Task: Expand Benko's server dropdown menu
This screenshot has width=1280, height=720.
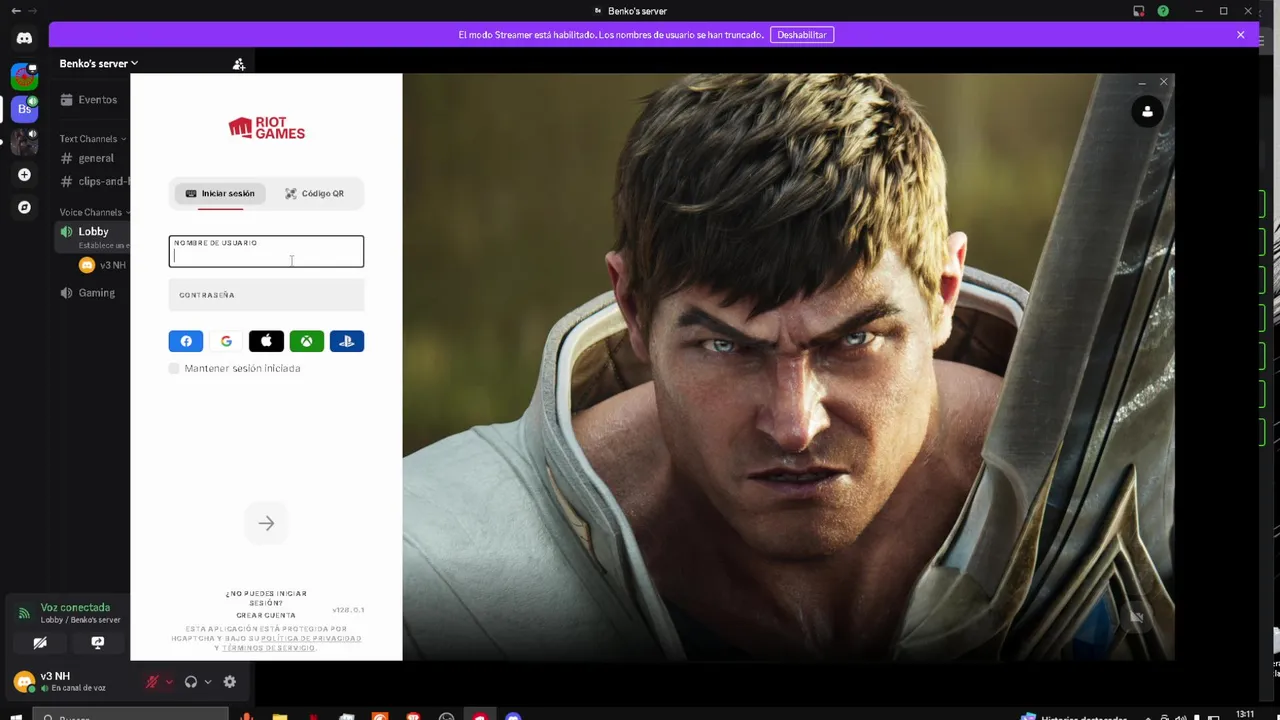Action: pos(98,63)
